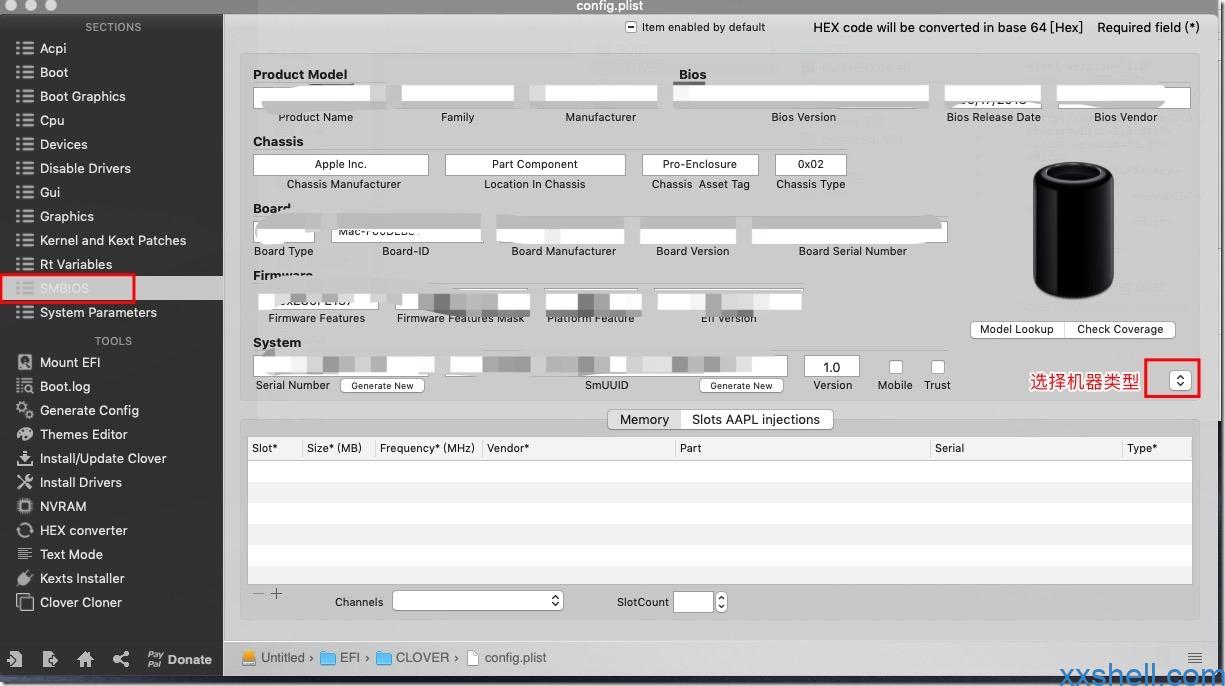Adjust the SlotCount stepper arrows
Image resolution: width=1225 pixels, height=686 pixels.
click(x=722, y=602)
